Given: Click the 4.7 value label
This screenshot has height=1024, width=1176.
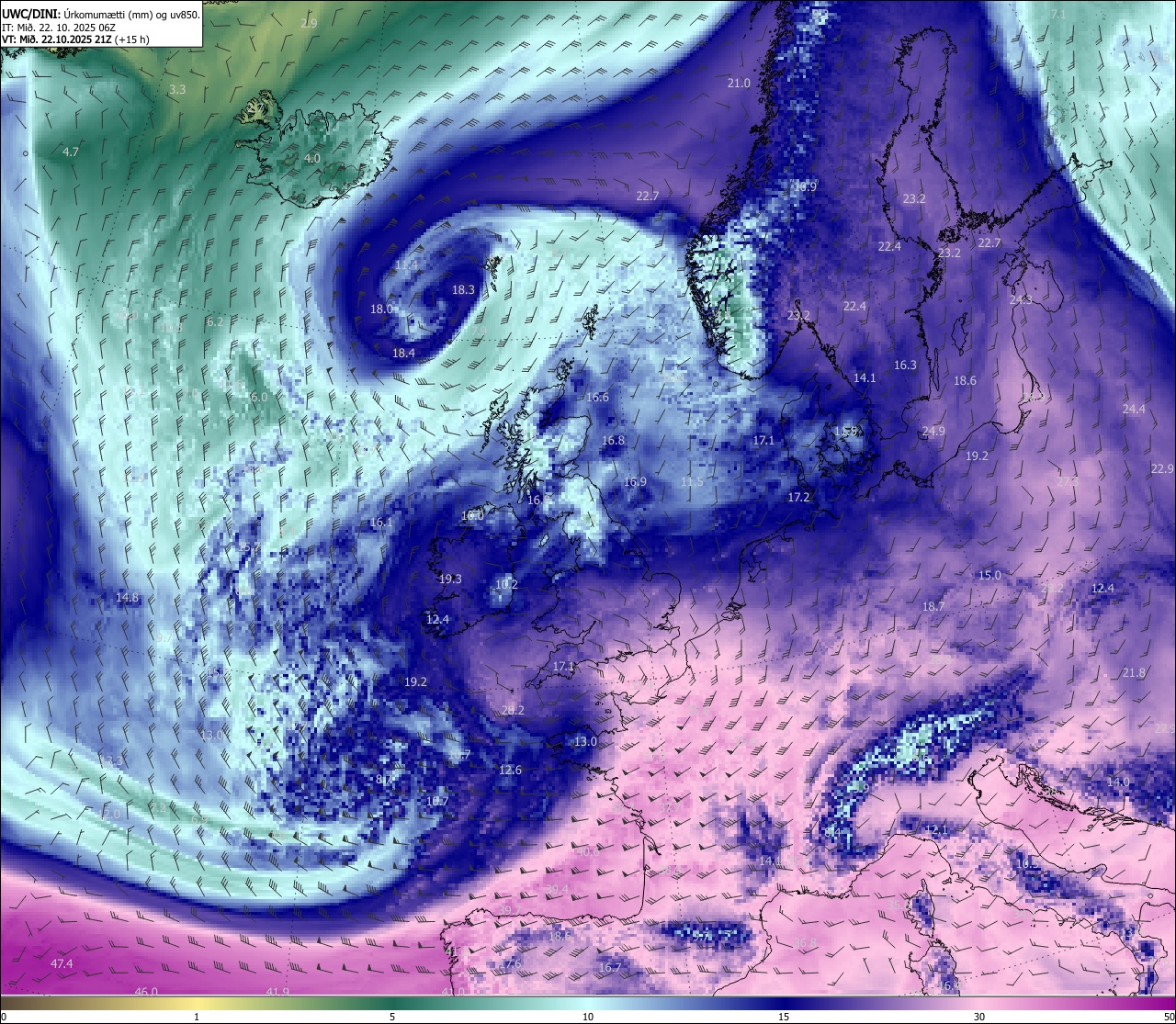Looking at the screenshot, I should (x=71, y=152).
